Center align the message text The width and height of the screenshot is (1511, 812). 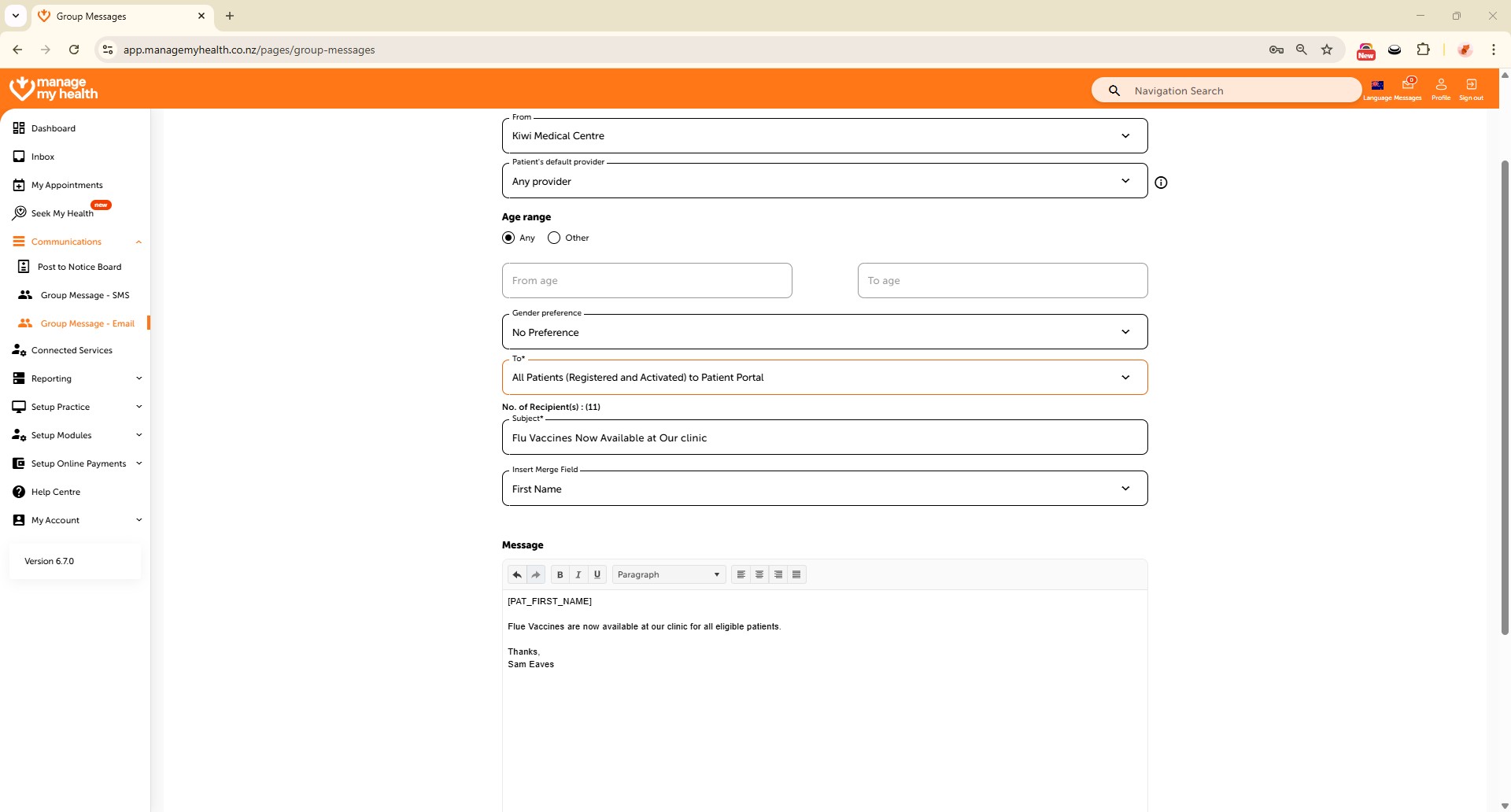[759, 574]
